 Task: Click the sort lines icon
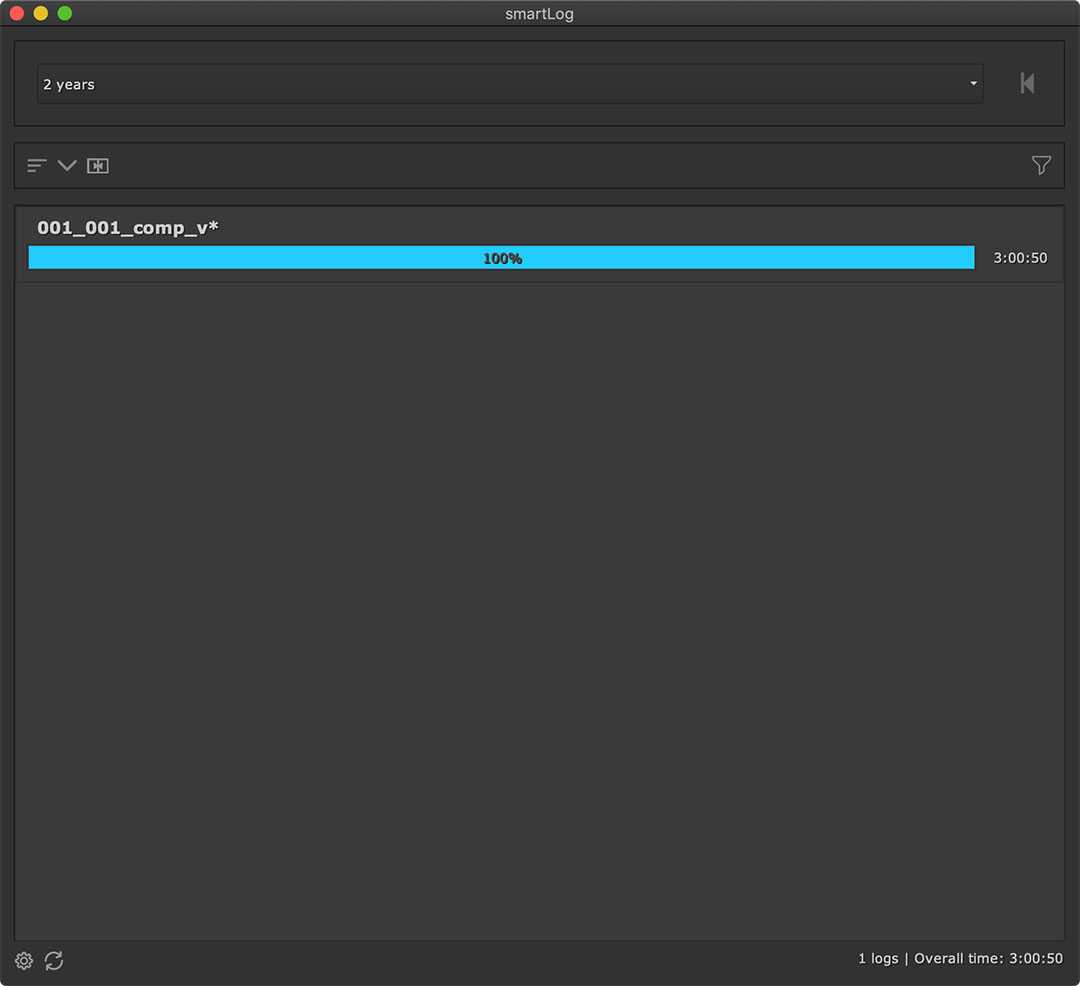point(37,166)
